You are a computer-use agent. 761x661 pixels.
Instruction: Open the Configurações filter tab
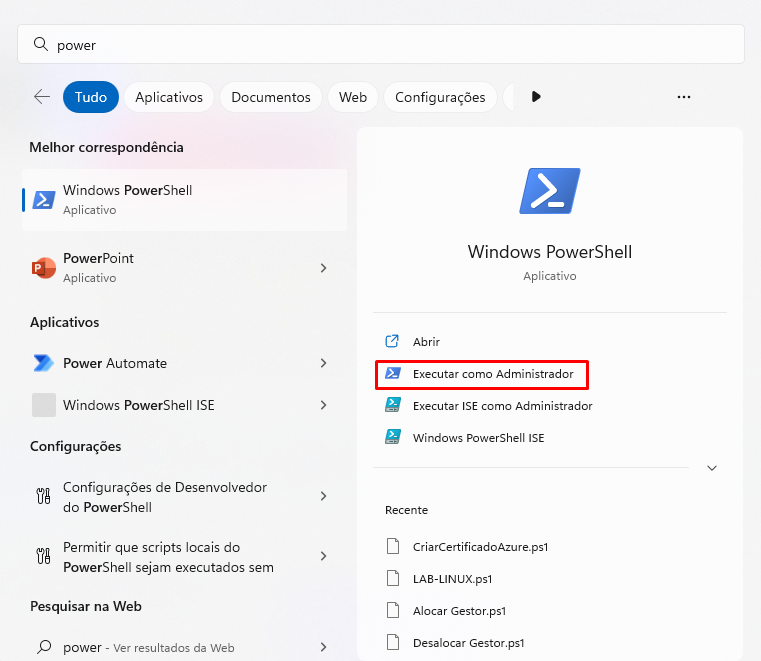440,97
